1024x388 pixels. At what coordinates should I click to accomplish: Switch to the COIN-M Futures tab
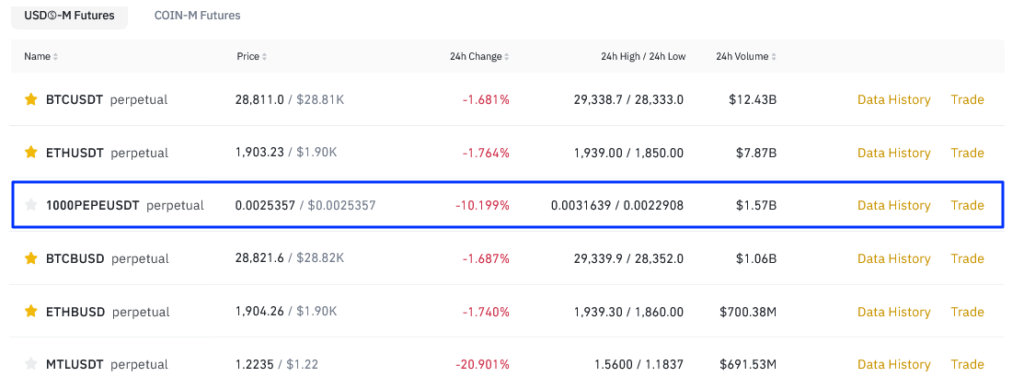(x=197, y=15)
